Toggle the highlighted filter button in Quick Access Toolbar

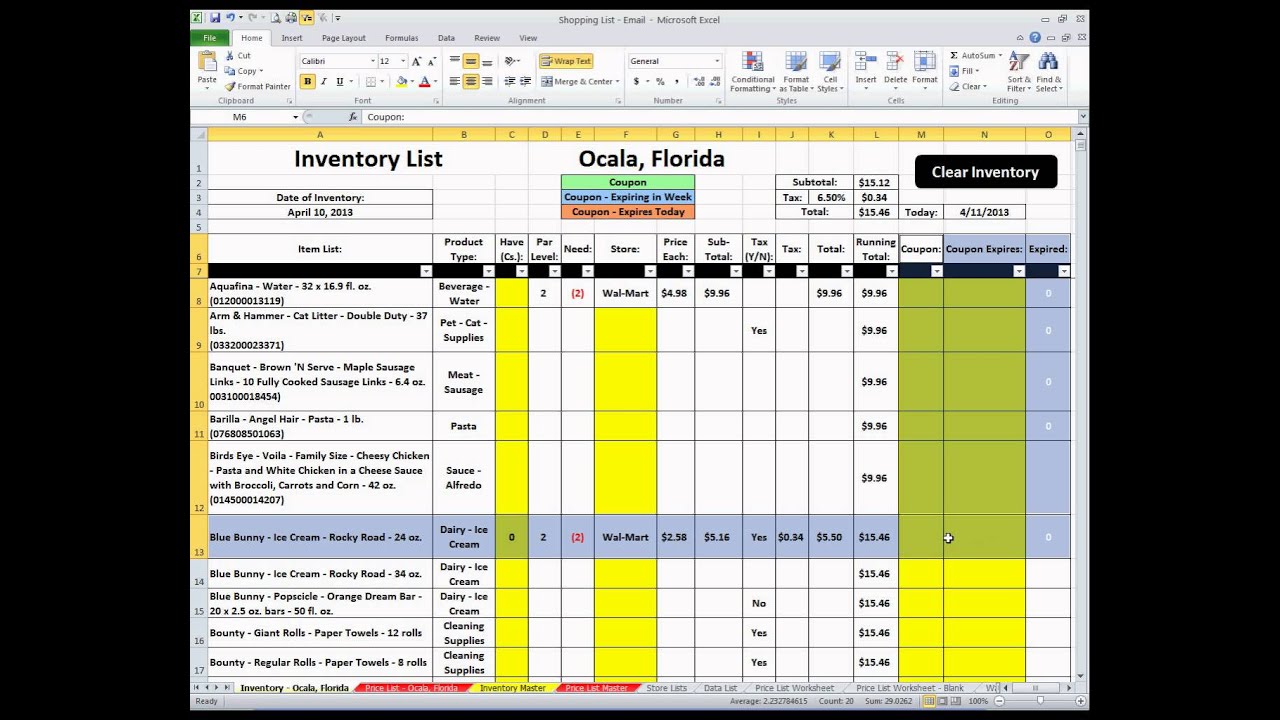307,18
